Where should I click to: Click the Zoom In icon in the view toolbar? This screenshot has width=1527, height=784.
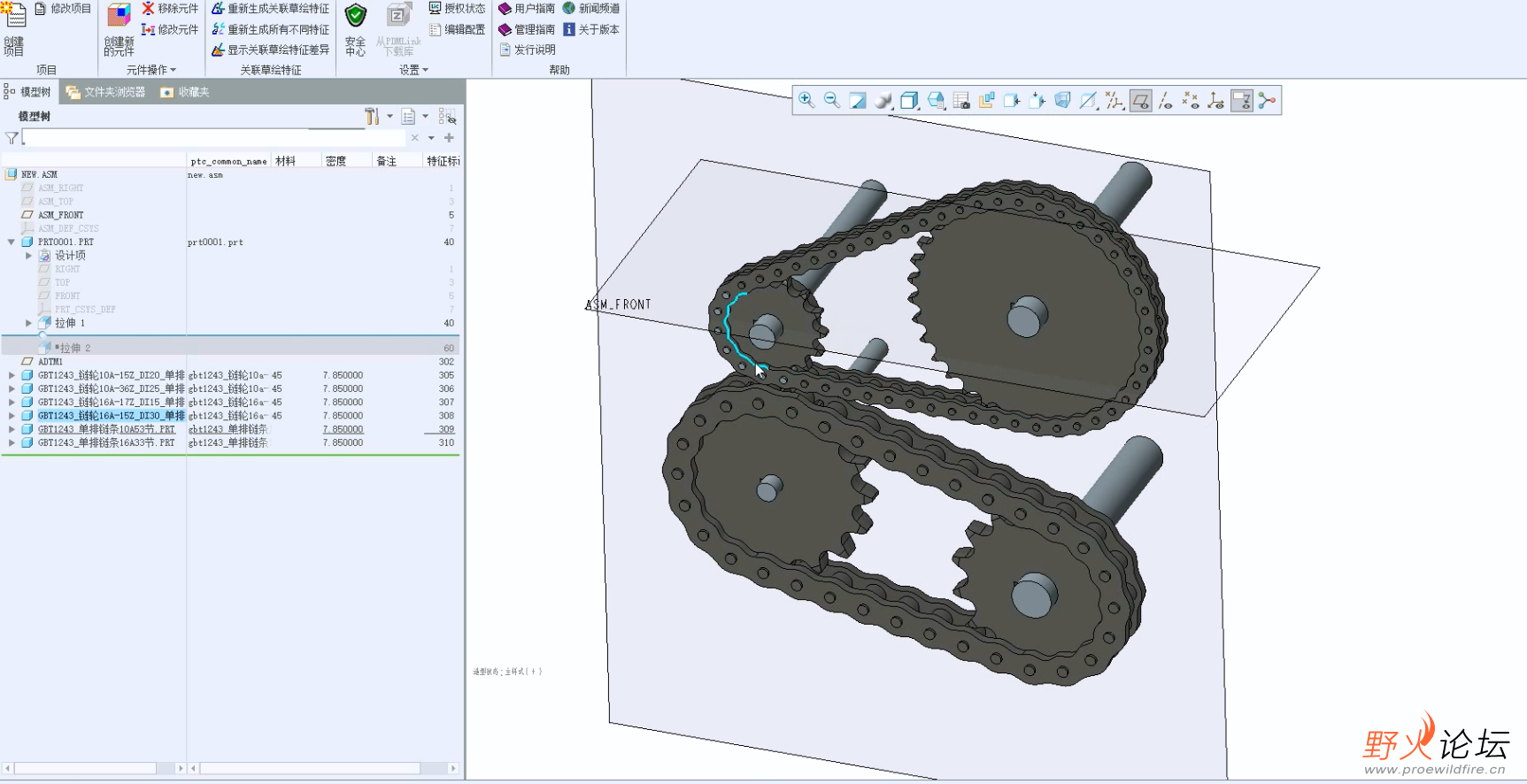(x=806, y=100)
